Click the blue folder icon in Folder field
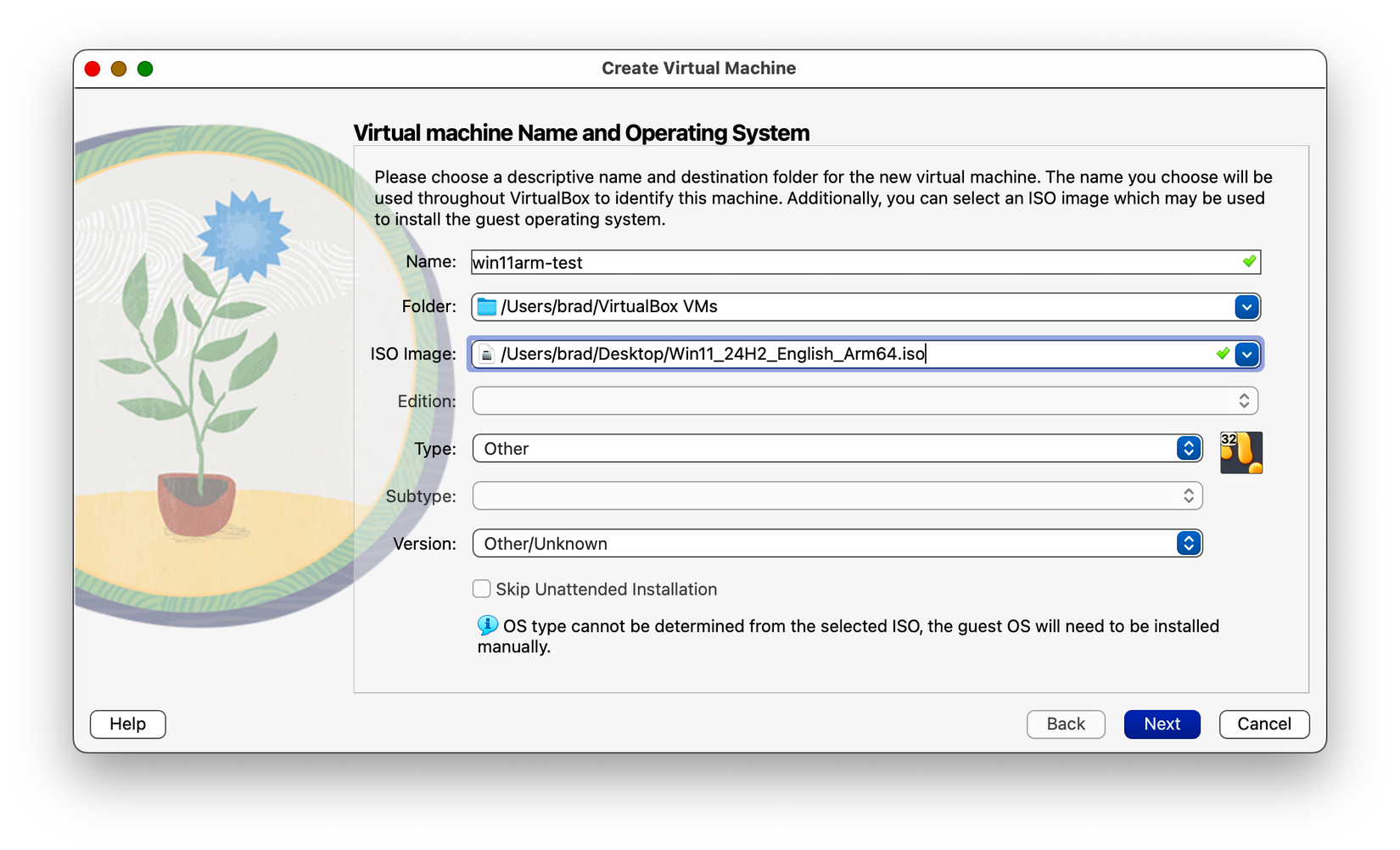1400x850 pixels. 485,306
